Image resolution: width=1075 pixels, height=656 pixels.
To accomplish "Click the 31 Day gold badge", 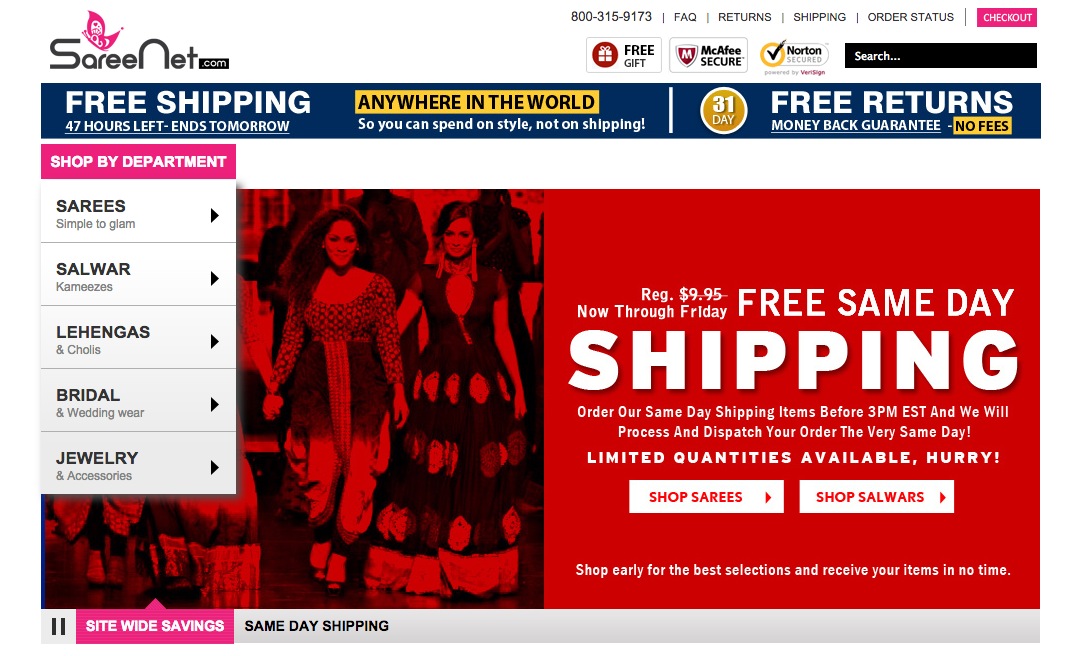I will click(723, 111).
